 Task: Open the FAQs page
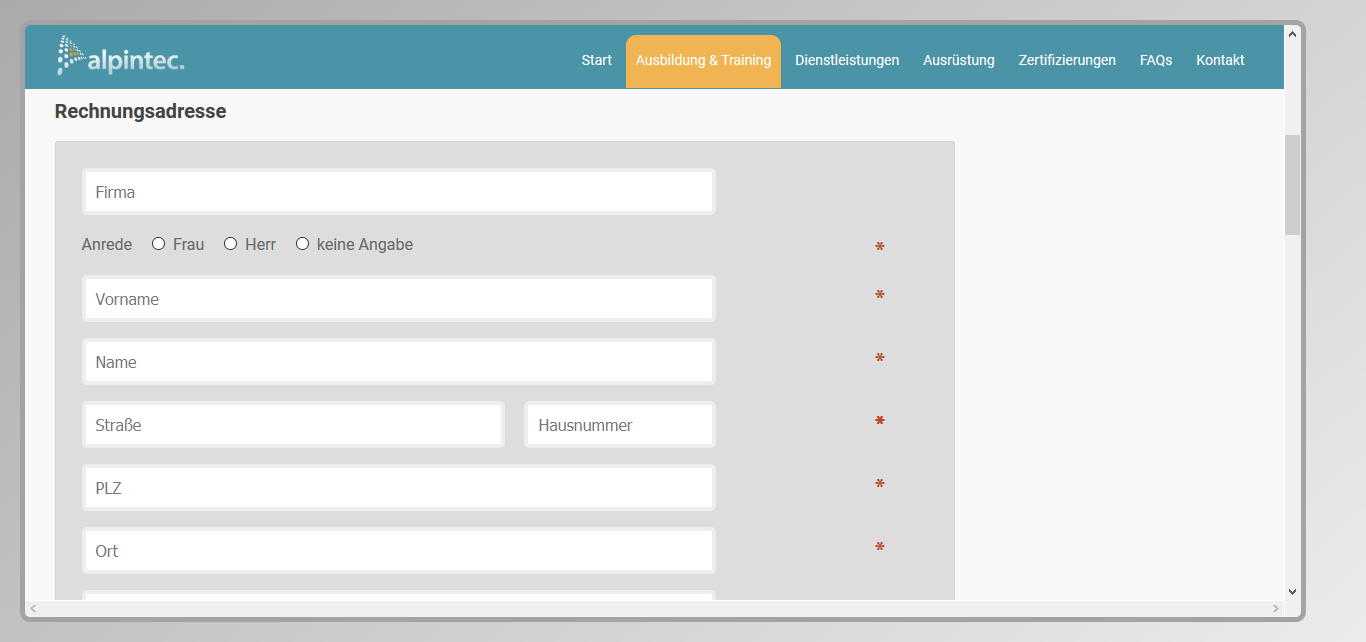click(1156, 60)
